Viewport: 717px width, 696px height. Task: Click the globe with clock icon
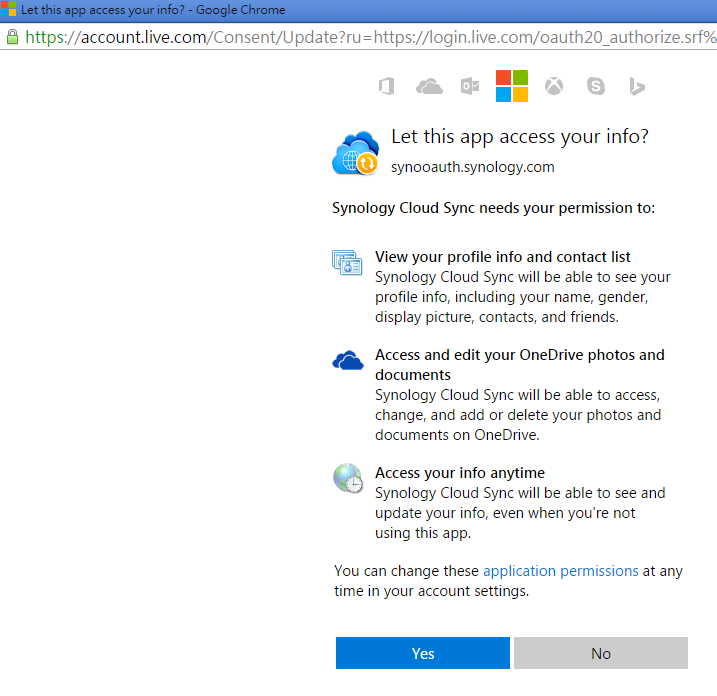(347, 478)
